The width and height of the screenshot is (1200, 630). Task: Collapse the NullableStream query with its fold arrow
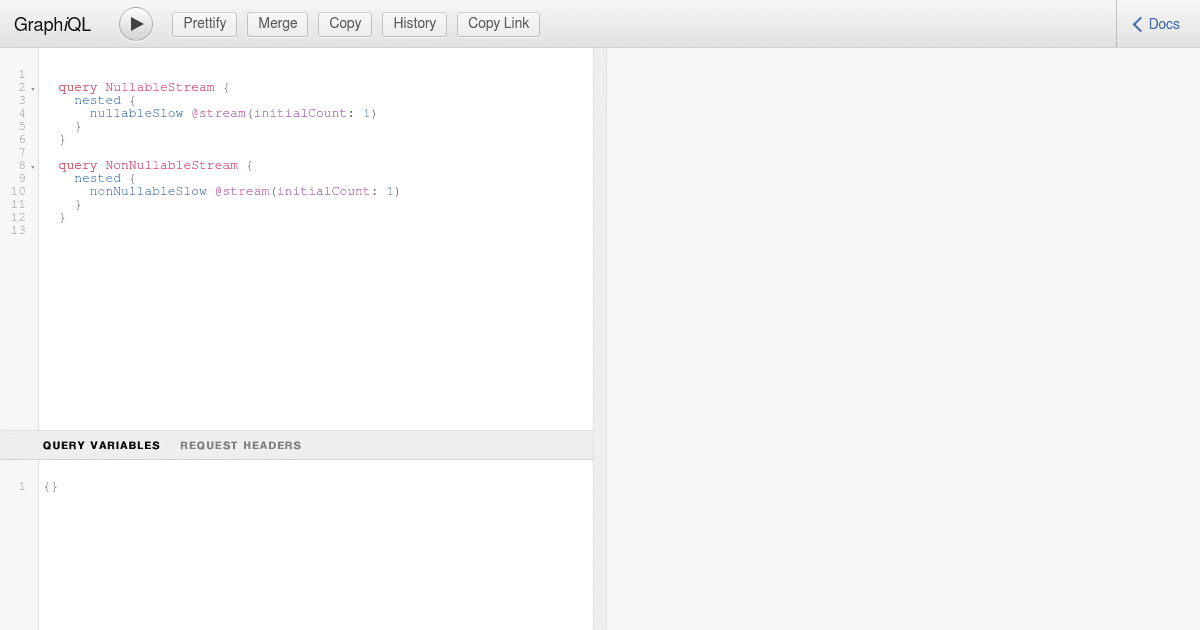pyautogui.click(x=31, y=87)
